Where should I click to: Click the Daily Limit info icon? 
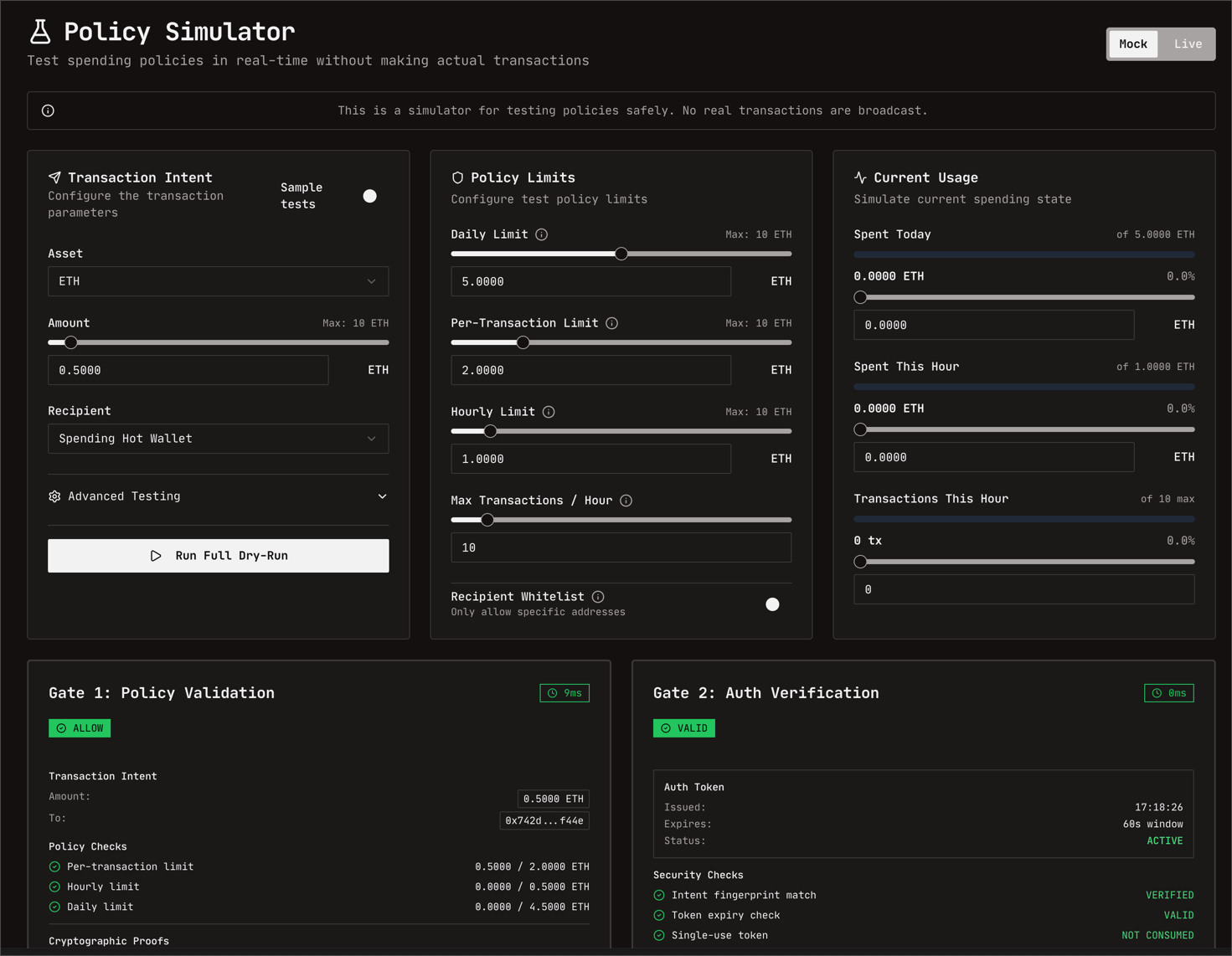[542, 234]
